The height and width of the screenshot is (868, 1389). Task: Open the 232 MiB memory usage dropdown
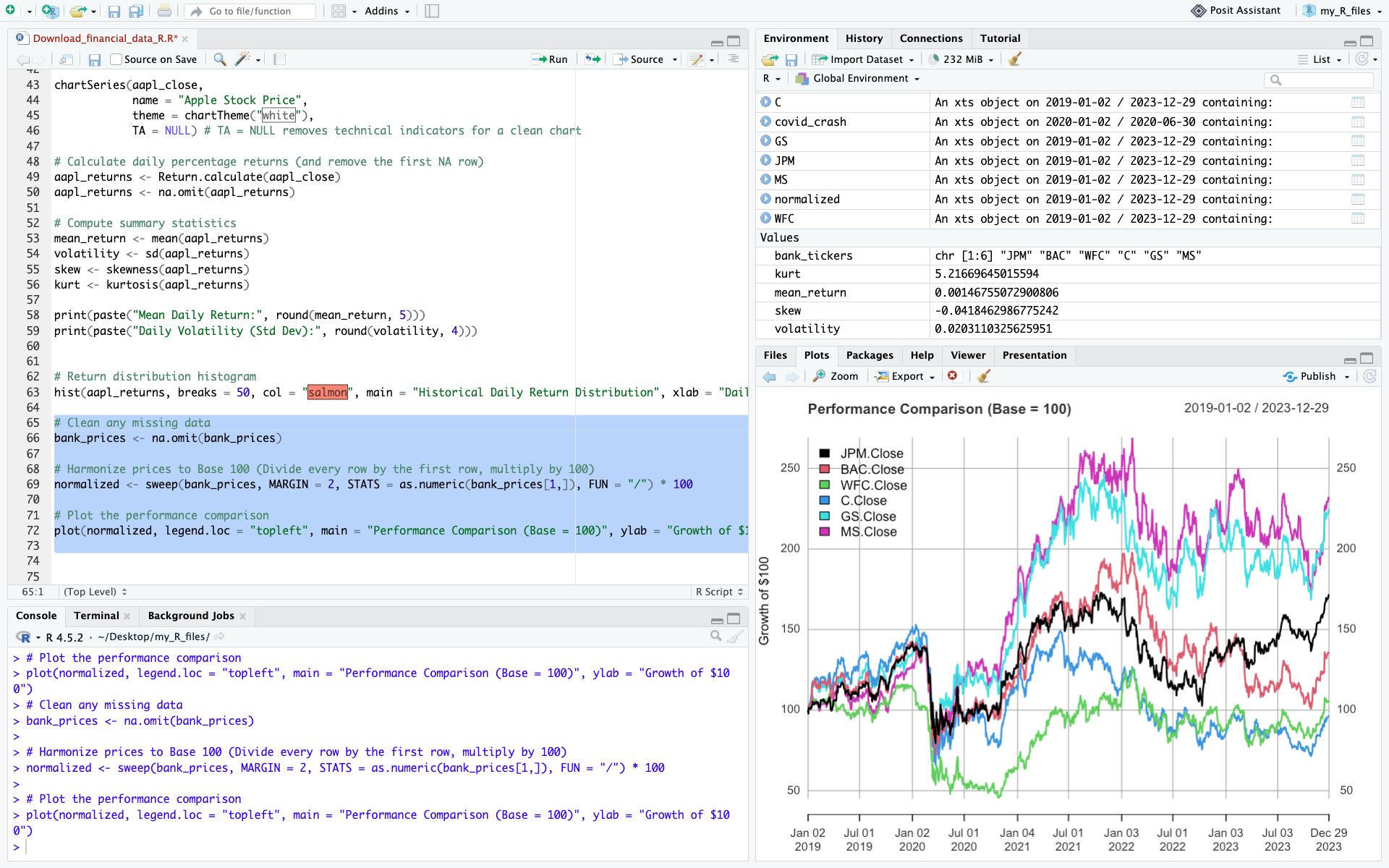[x=961, y=59]
